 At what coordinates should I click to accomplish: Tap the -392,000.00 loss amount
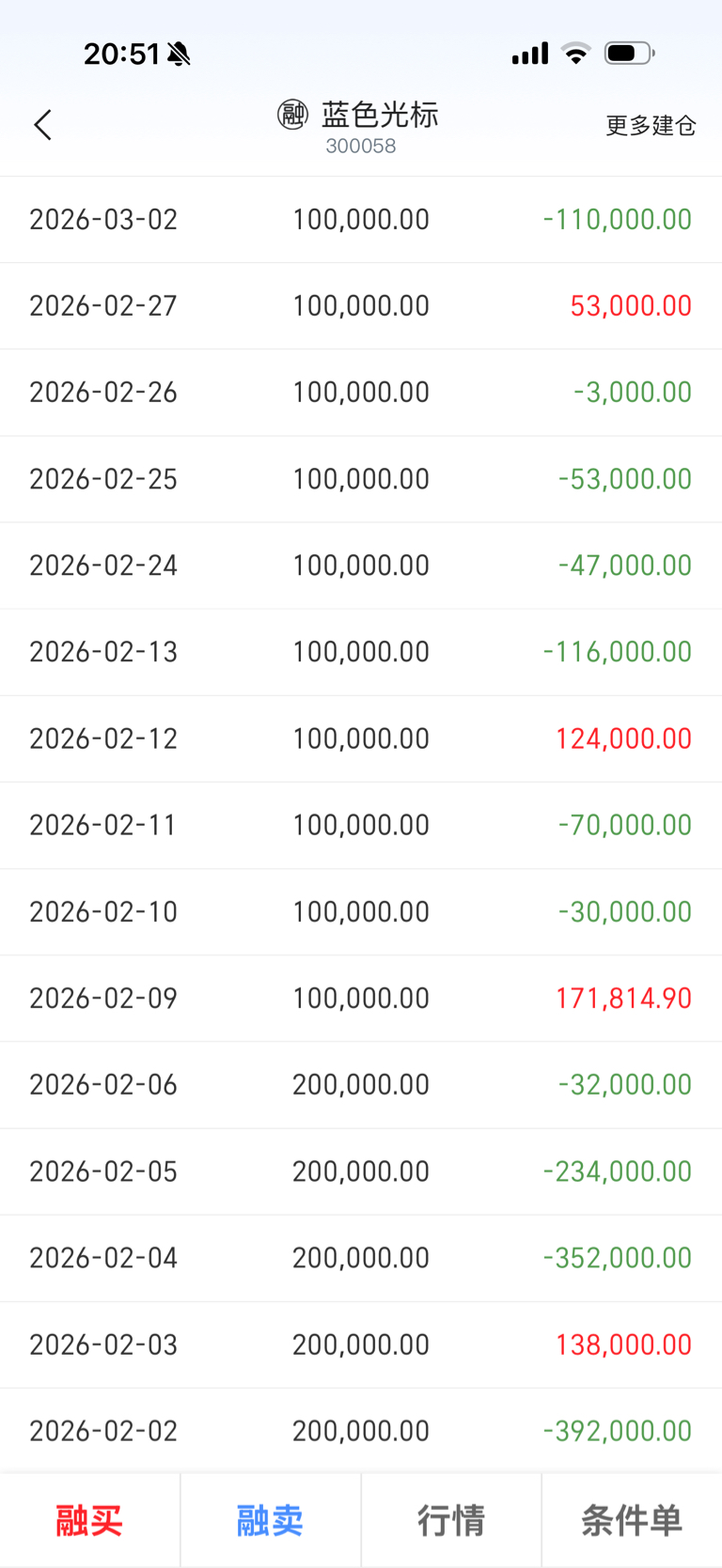click(x=617, y=1431)
